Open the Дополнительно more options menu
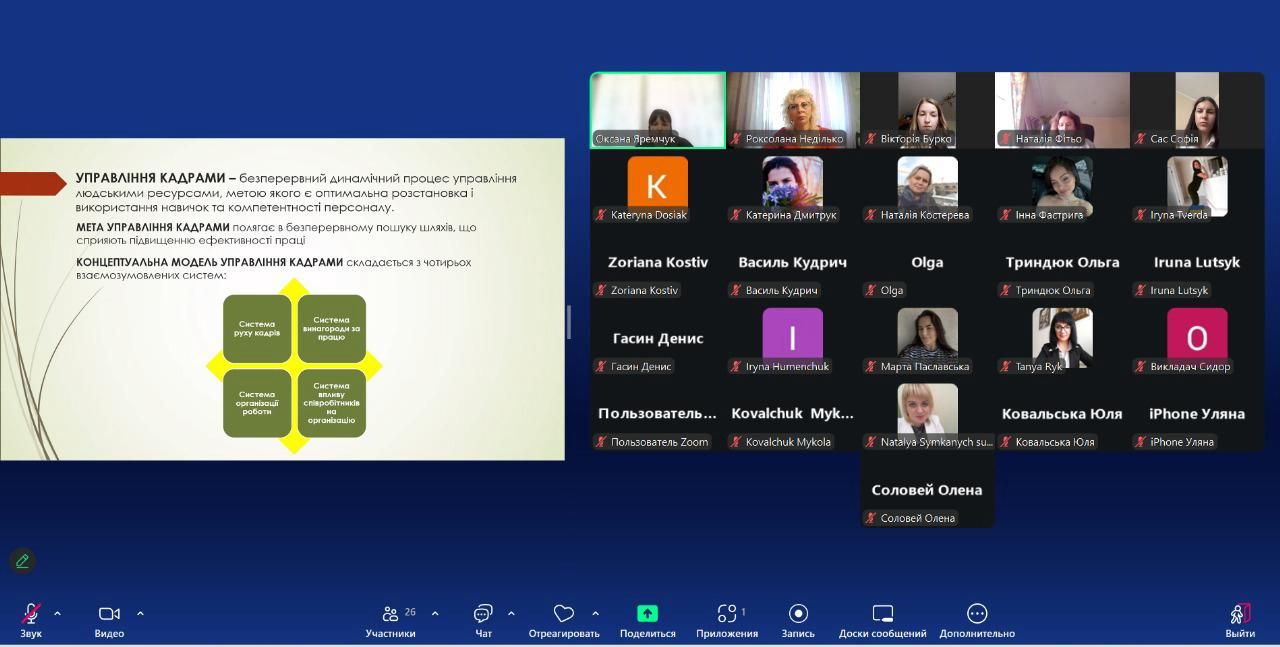This screenshot has width=1280, height=647. [x=977, y=614]
